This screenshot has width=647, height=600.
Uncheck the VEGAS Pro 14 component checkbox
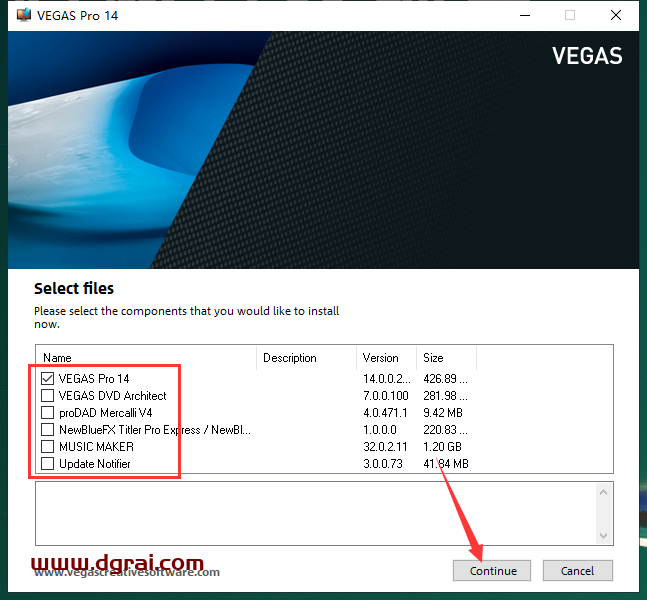click(x=47, y=378)
